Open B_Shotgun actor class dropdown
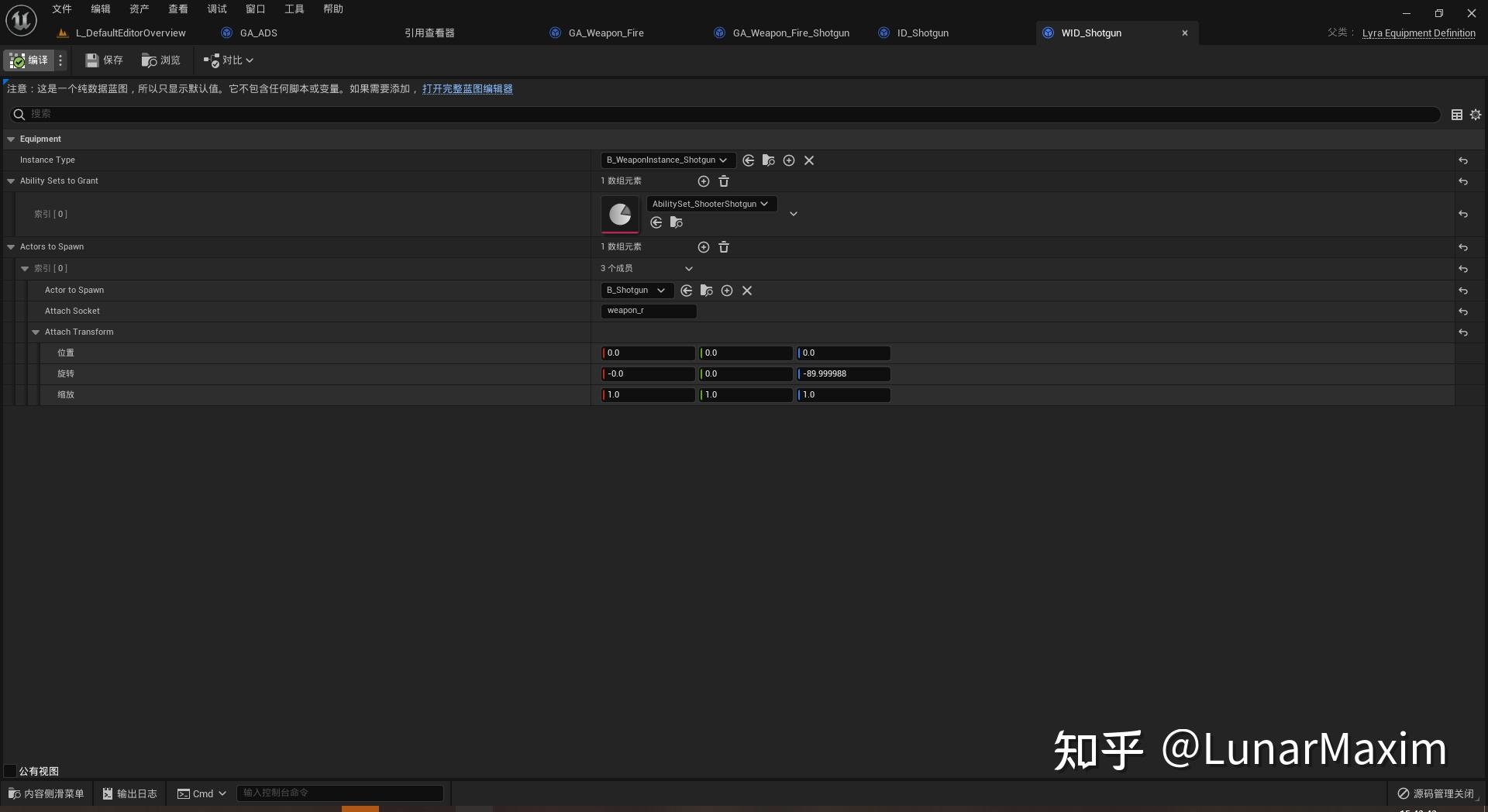 point(636,291)
